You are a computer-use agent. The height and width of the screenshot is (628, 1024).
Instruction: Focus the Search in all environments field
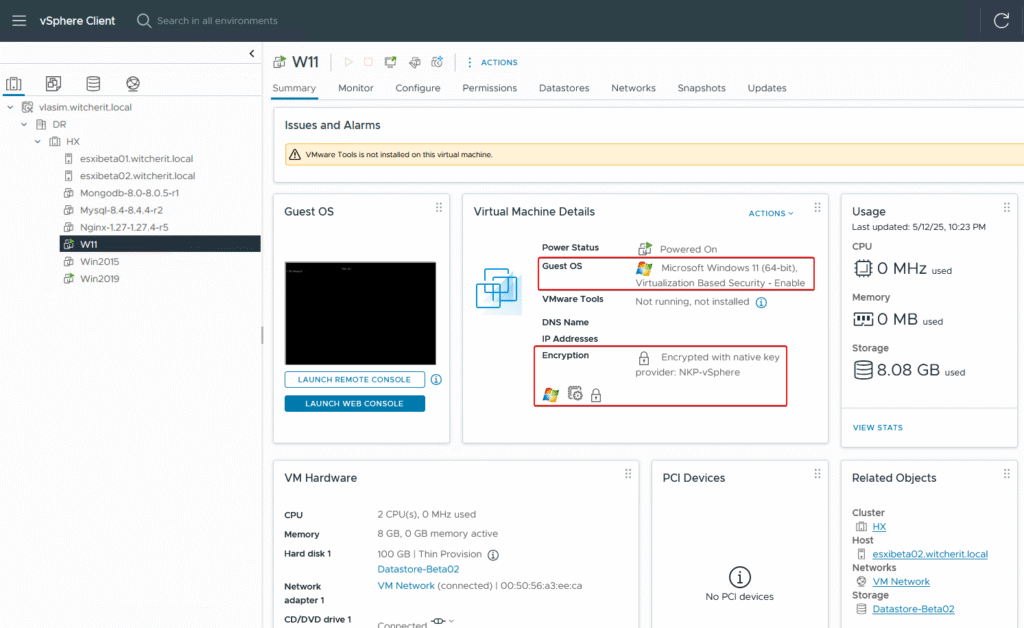pos(217,21)
